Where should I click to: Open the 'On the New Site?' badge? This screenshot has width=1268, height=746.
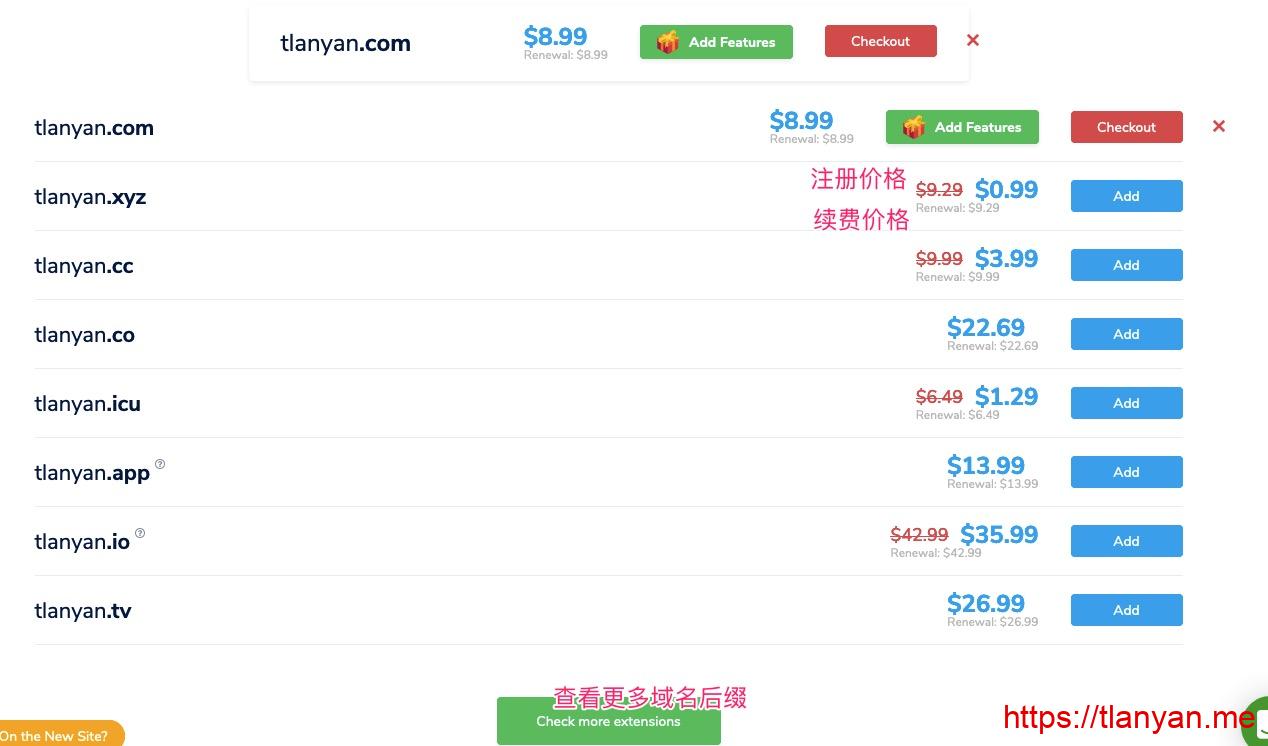point(58,735)
